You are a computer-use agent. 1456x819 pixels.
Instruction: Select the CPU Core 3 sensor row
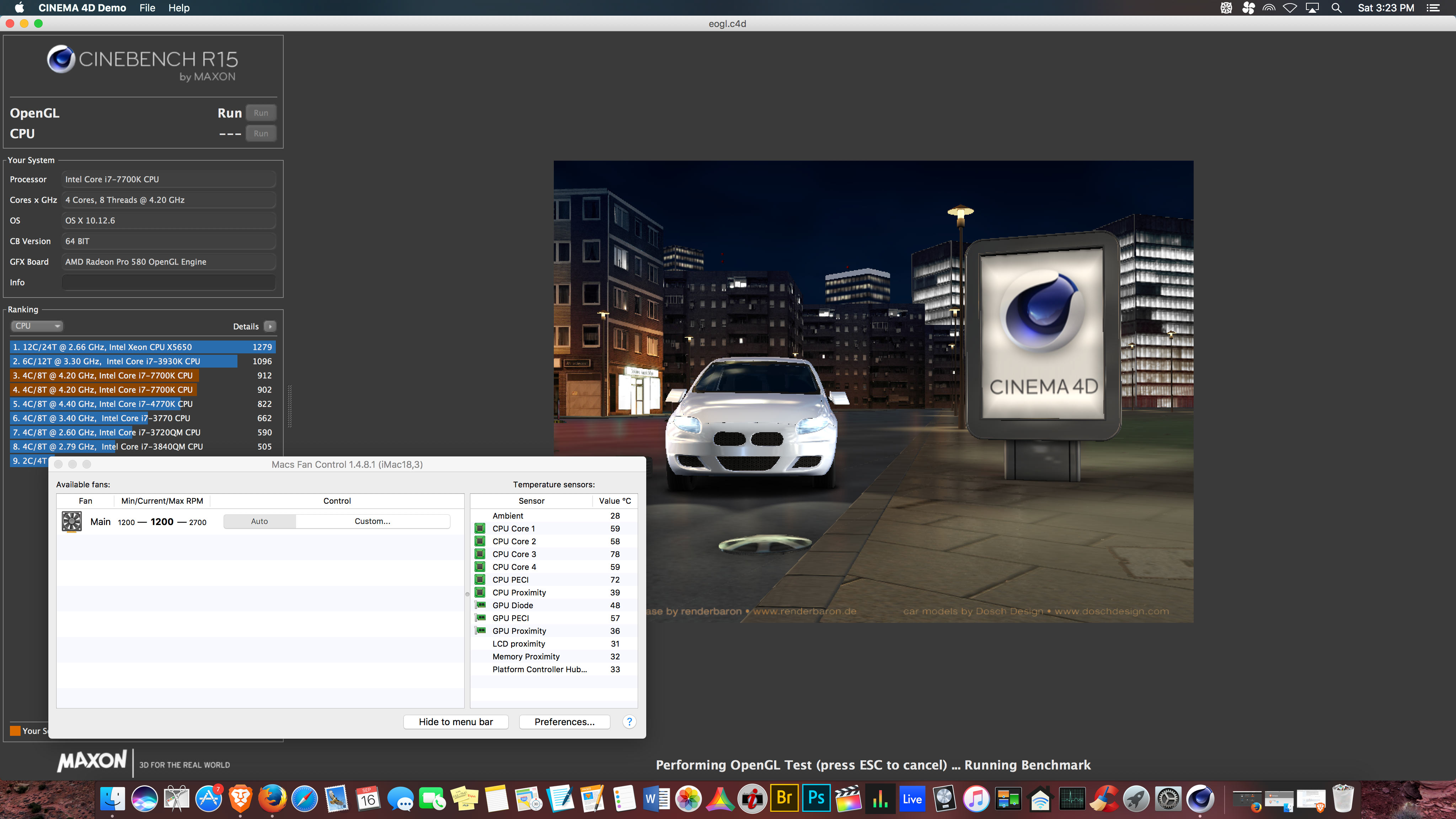click(x=554, y=554)
